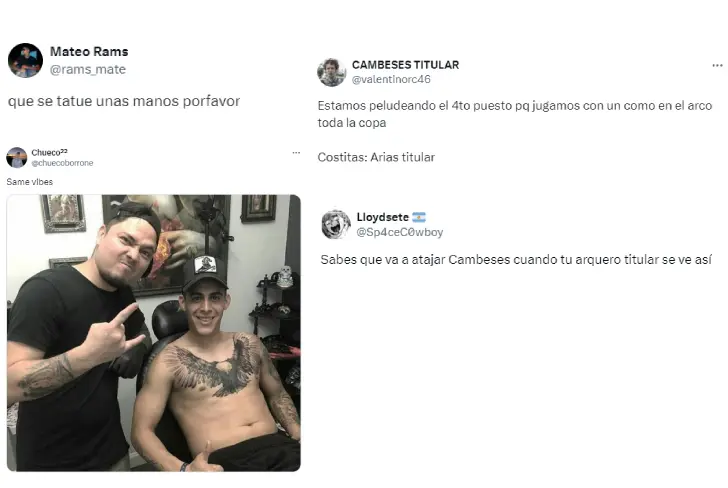Open more options on CAMBESES TITULAR tweet
The width and height of the screenshot is (728, 488).
click(x=717, y=65)
